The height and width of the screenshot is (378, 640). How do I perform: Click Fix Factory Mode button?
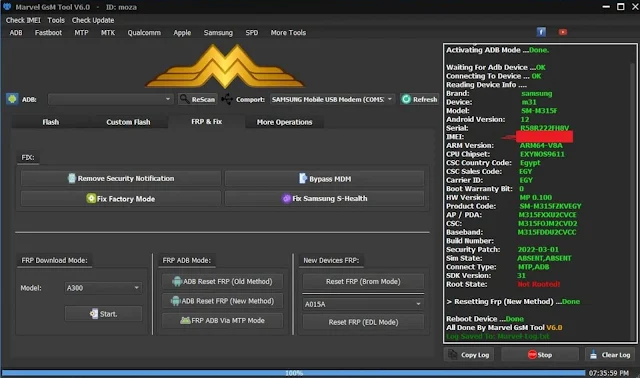click(x=121, y=199)
